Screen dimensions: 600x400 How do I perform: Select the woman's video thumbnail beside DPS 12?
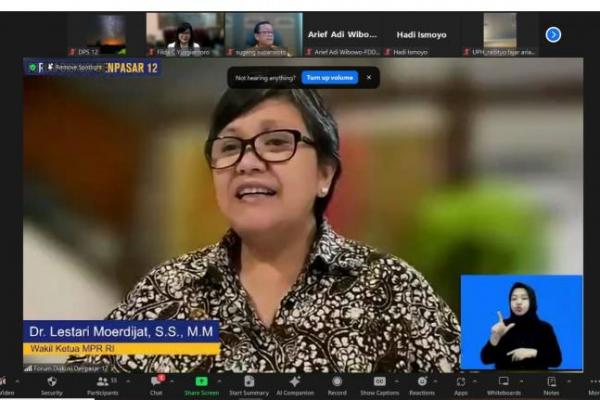point(185,35)
